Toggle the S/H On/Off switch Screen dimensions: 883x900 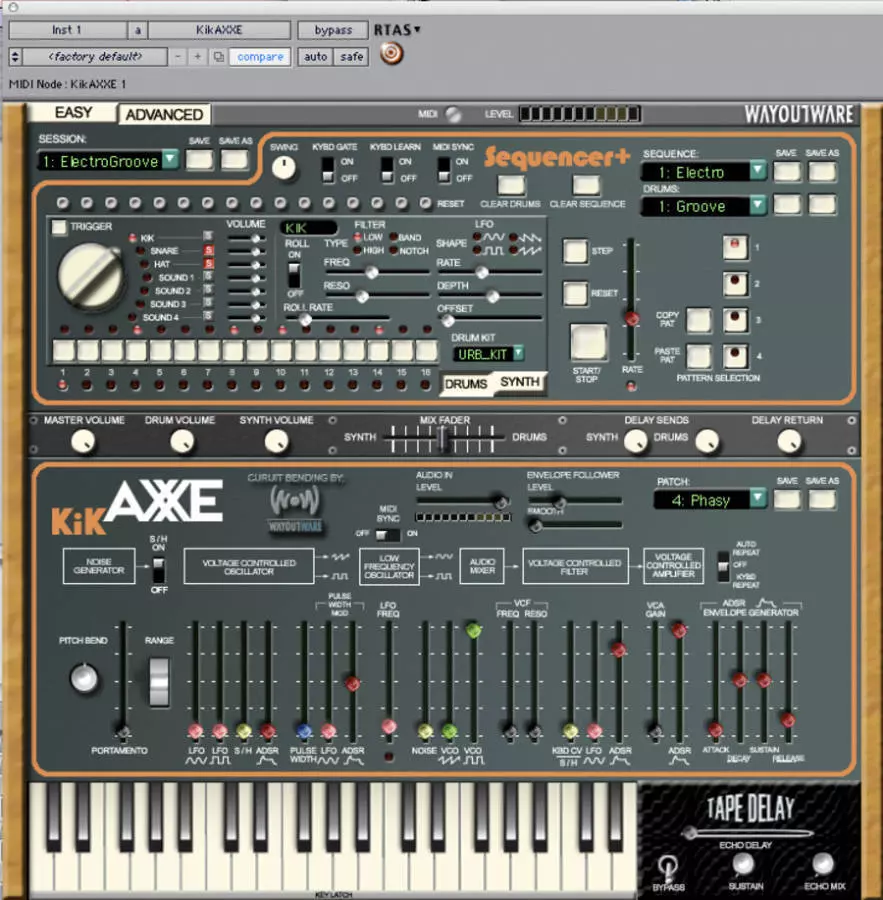158,570
